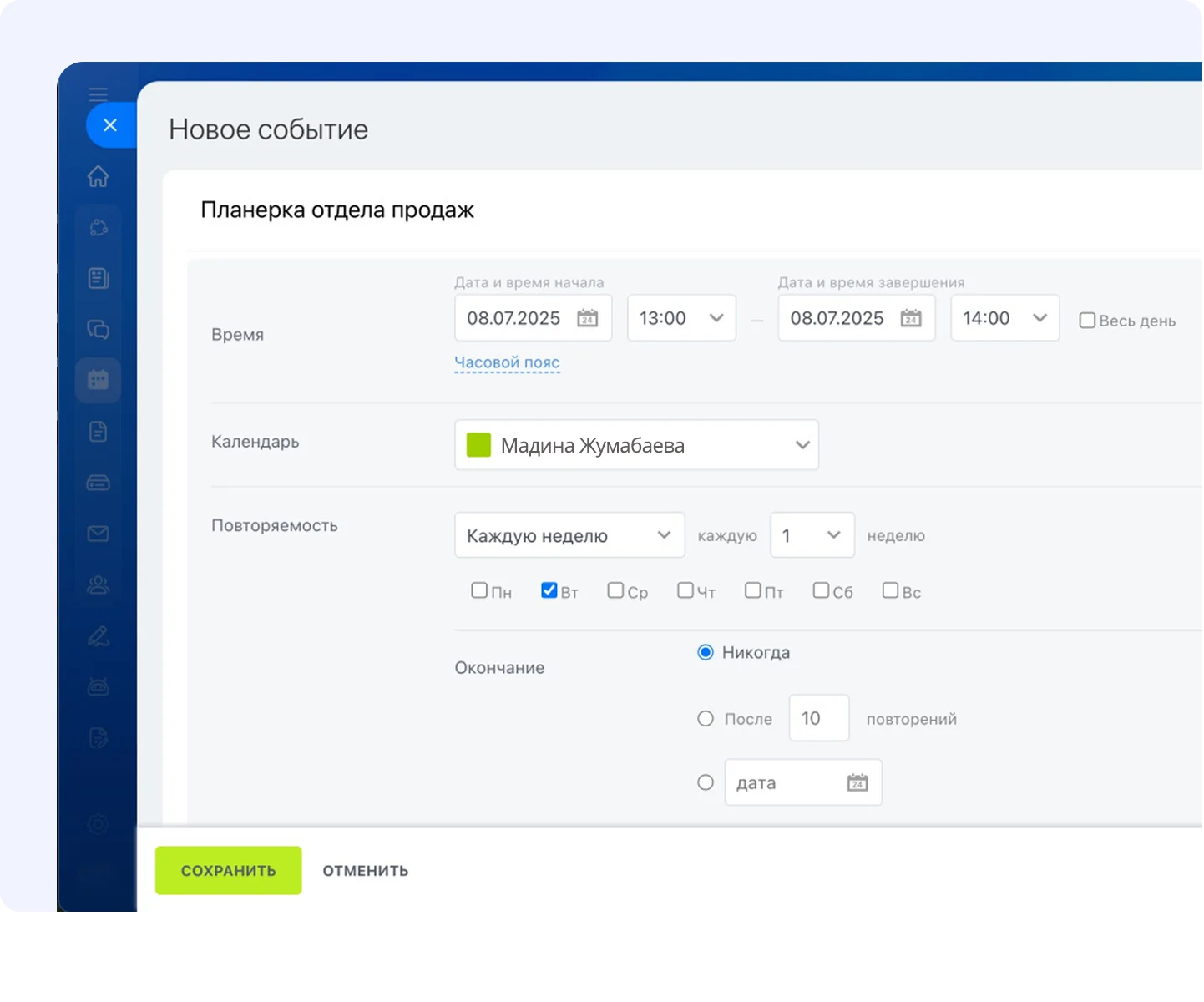Click the green calendar color swatch

[478, 445]
